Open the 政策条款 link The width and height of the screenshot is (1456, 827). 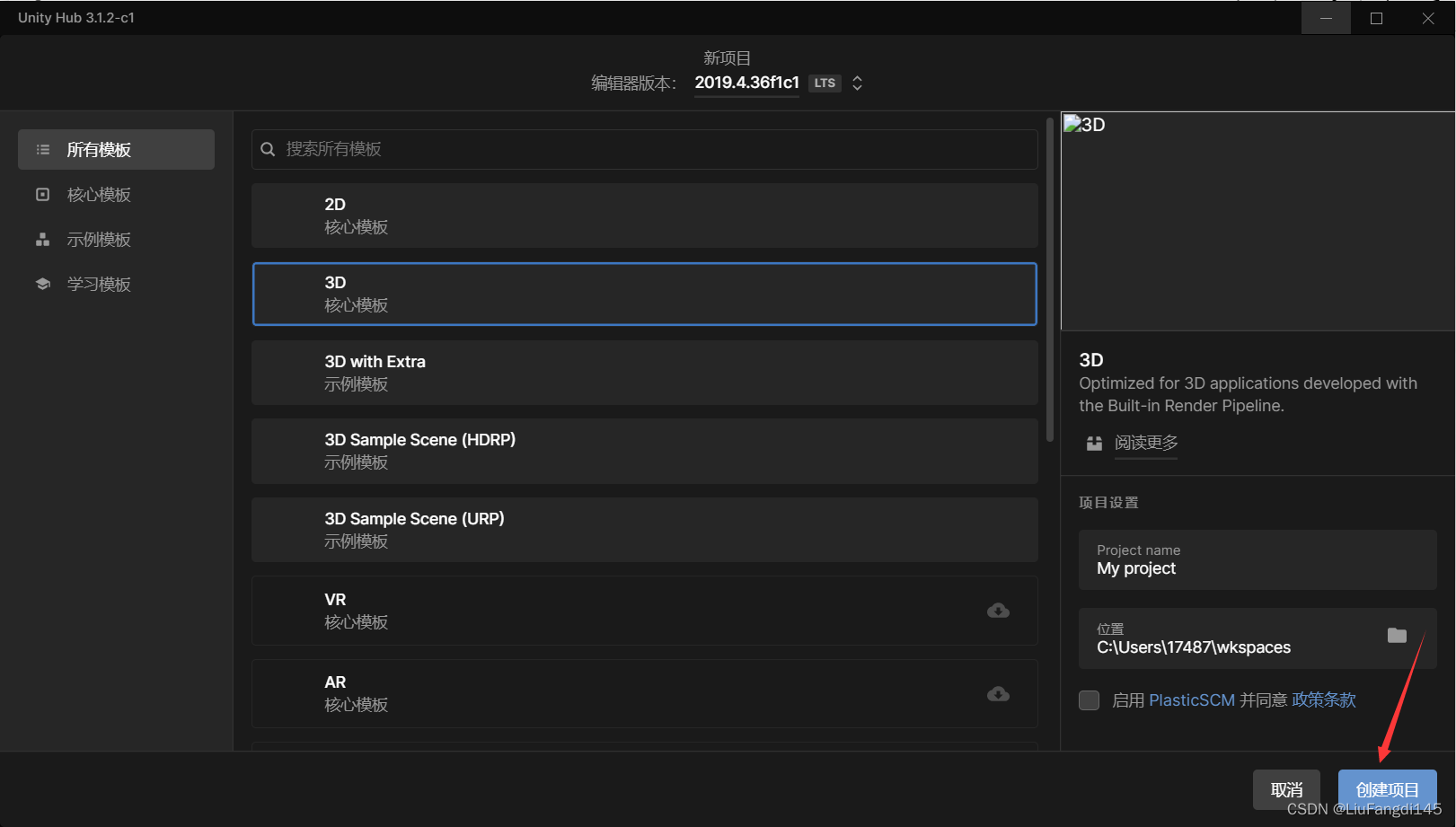click(1324, 700)
